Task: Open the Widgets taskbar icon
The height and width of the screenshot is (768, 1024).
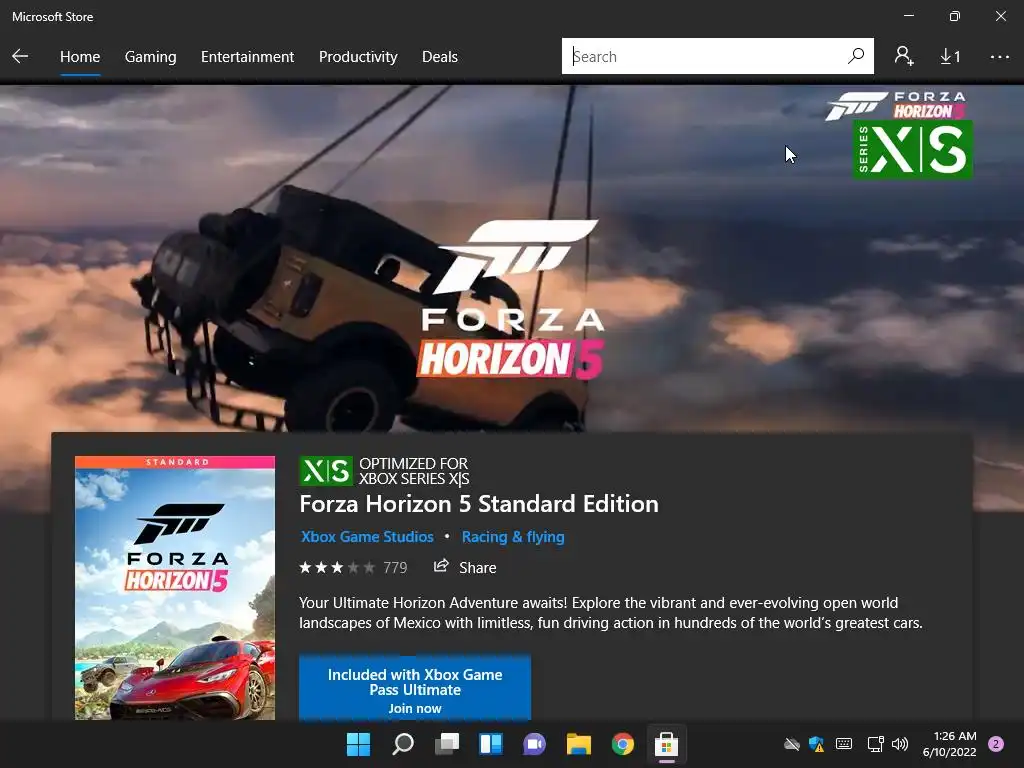Action: (x=490, y=744)
